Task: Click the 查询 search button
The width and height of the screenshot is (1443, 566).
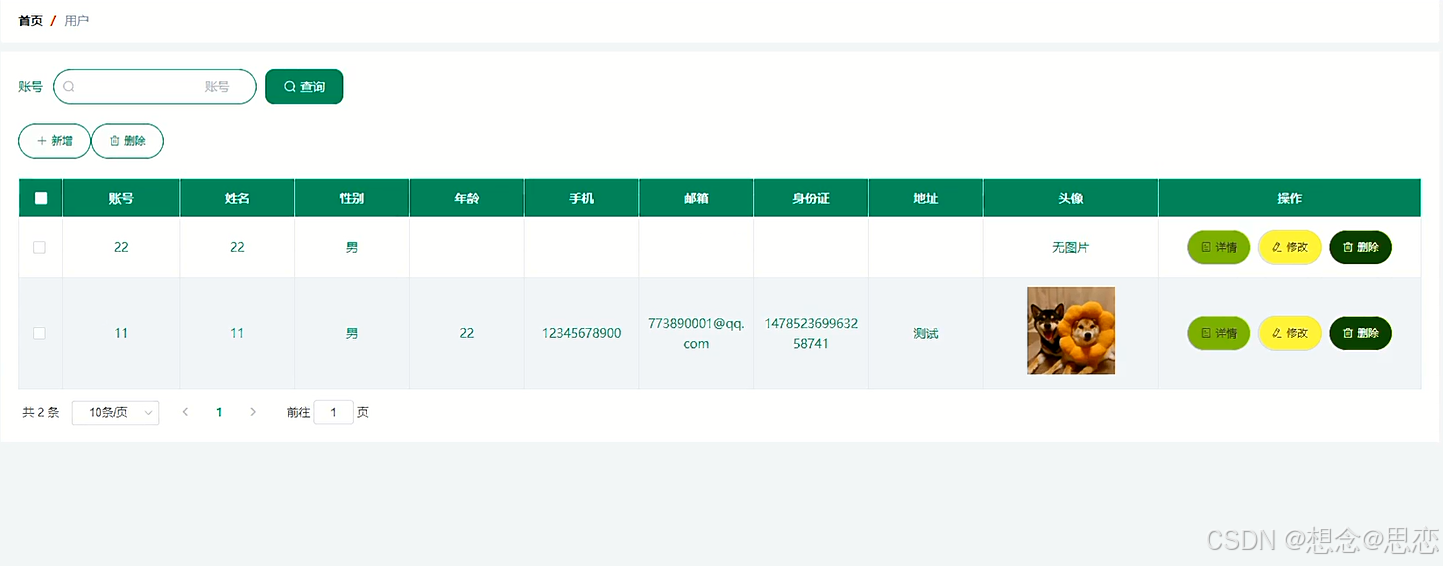Action: (304, 87)
